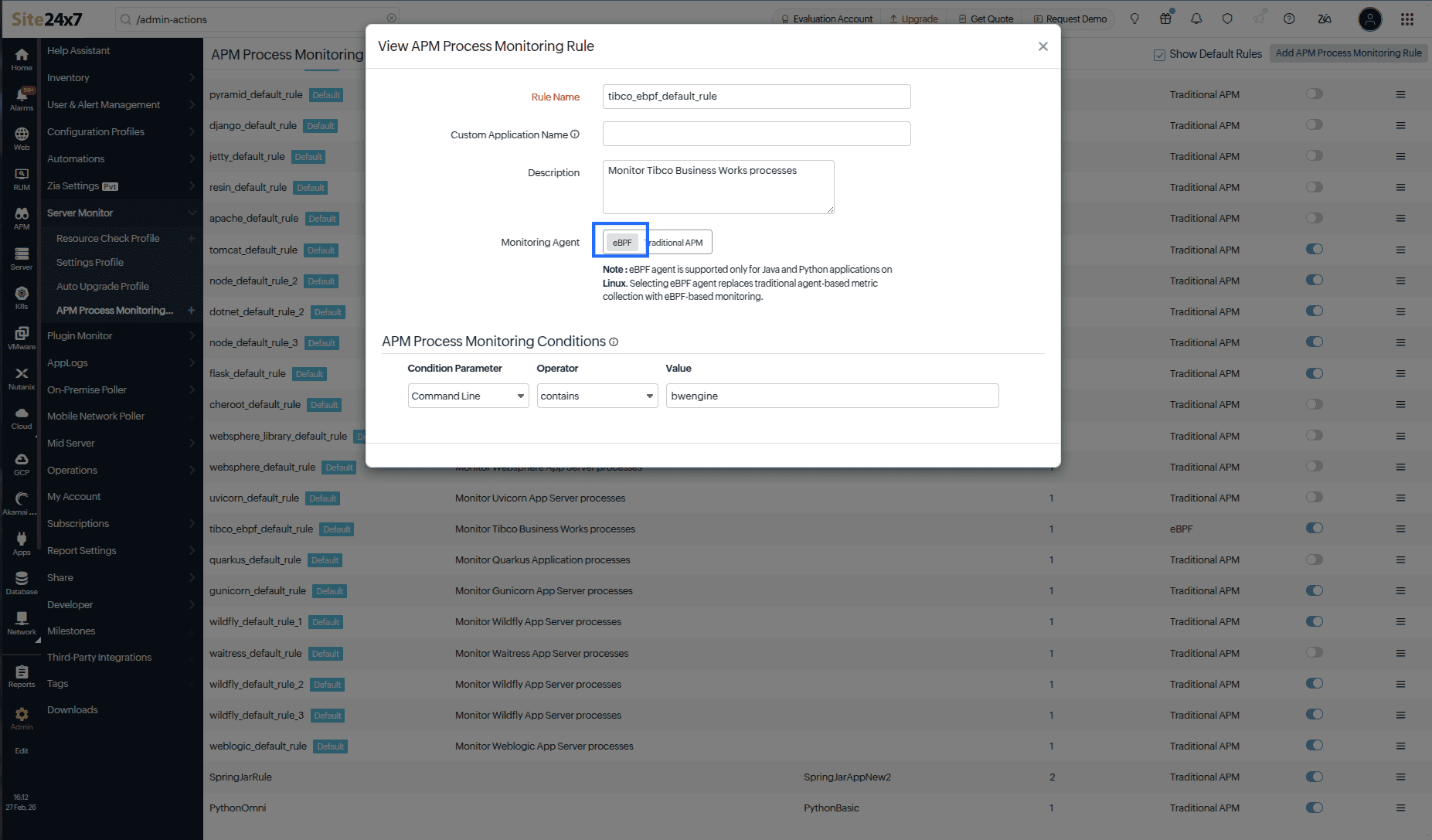Open the Operator dropdown showing contains
Screen dimensions: 1432x840
coord(597,396)
